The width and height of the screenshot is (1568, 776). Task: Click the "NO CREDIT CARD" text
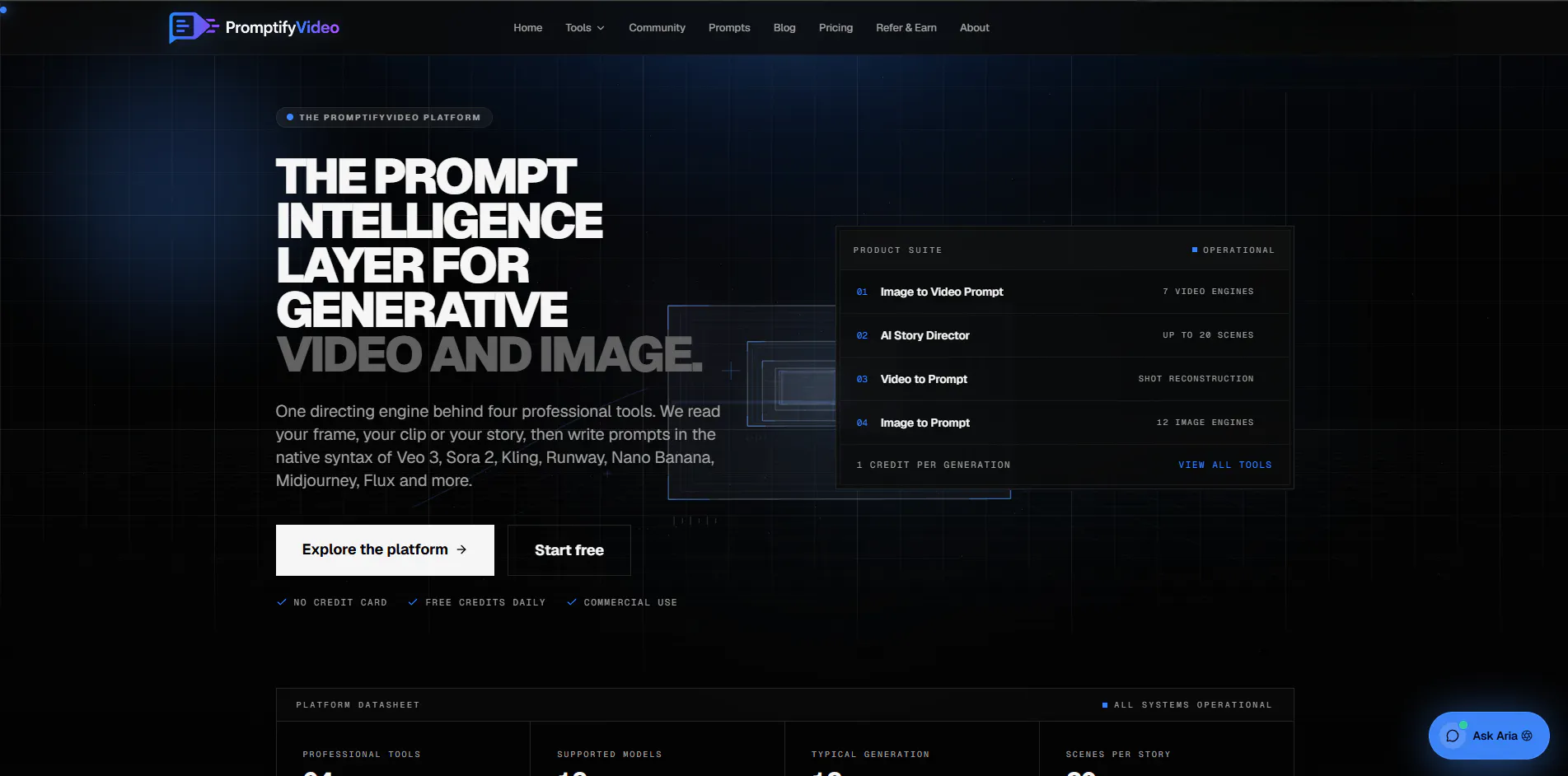340,602
